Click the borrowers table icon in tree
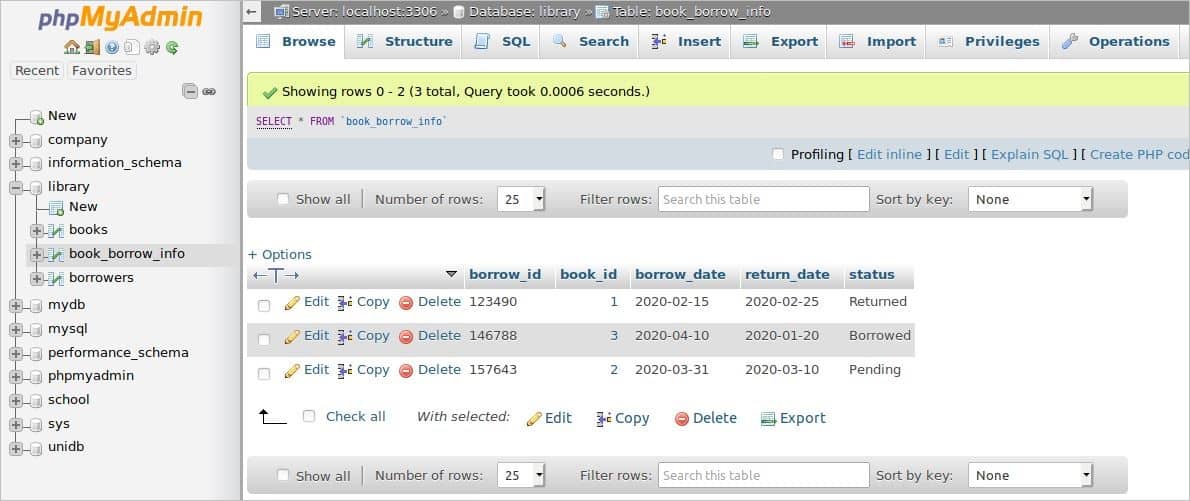The image size is (1190, 501). point(56,278)
